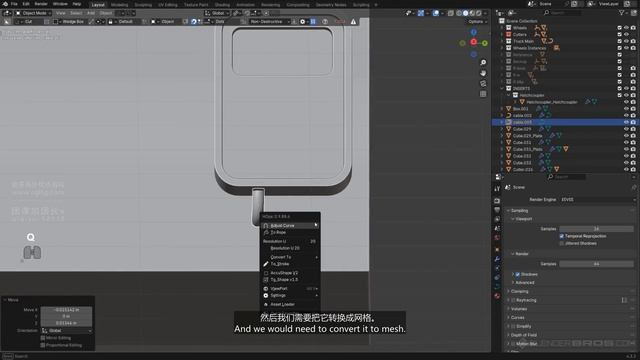Adjust the Viewport Samples slider
The image size is (640, 360).
click(x=596, y=229)
